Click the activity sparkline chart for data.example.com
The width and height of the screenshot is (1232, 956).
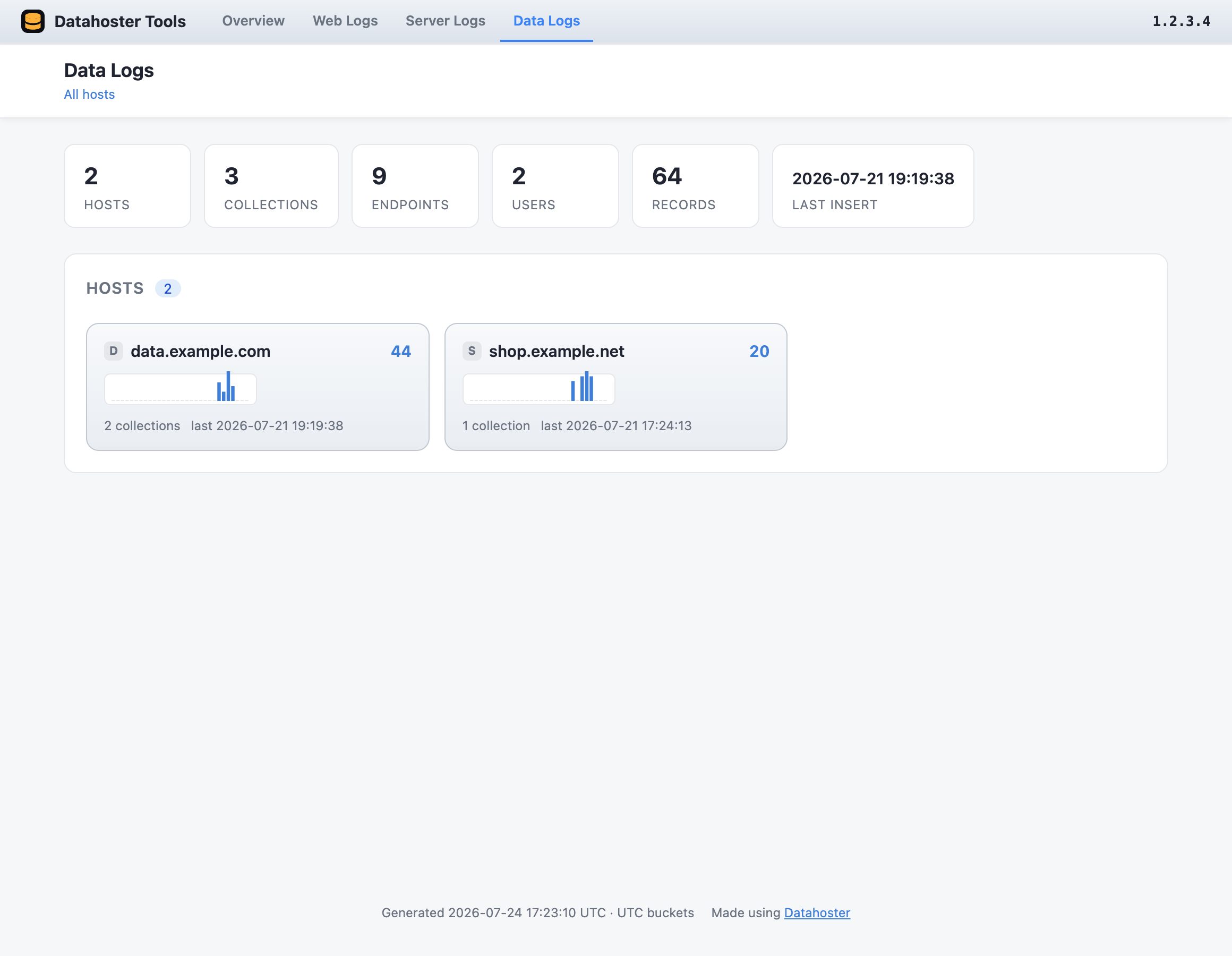pyautogui.click(x=181, y=388)
